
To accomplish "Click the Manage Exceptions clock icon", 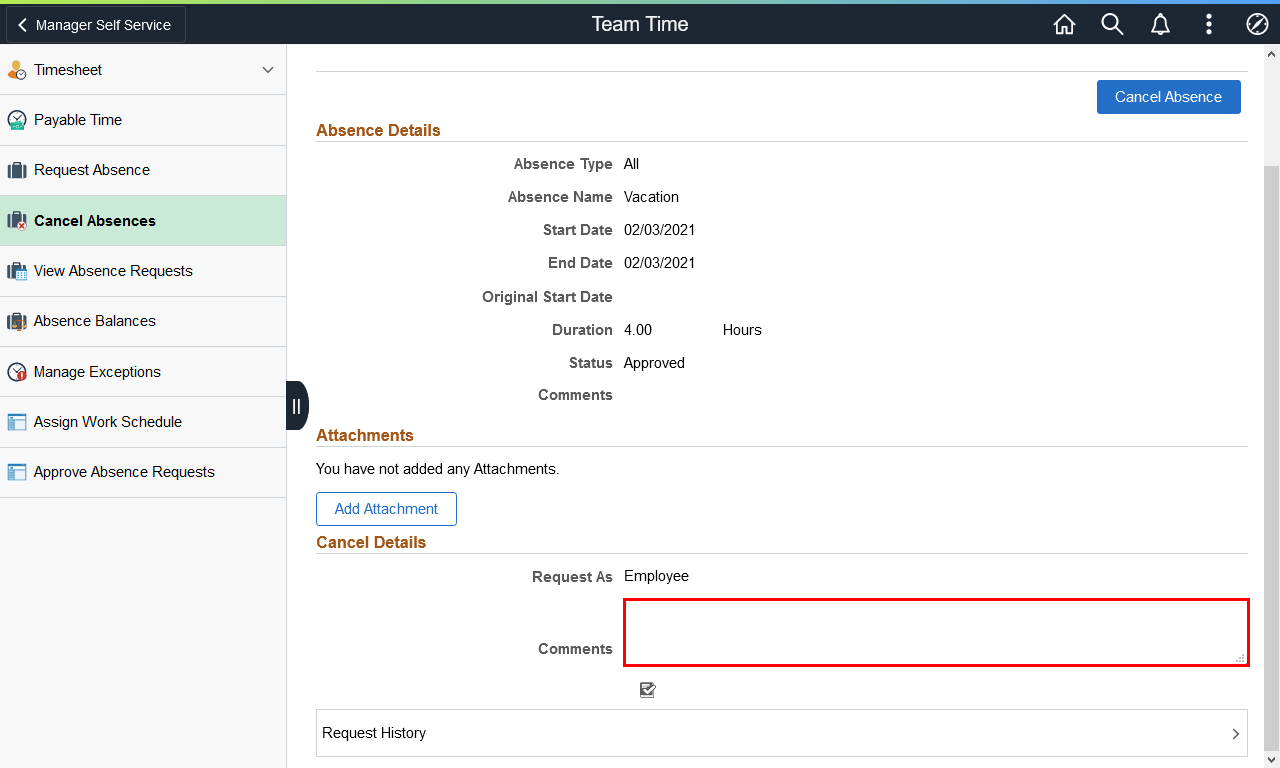I will 17,372.
